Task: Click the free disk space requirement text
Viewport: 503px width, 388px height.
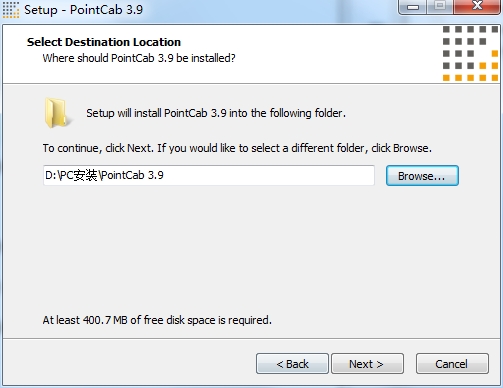Action: [157, 320]
